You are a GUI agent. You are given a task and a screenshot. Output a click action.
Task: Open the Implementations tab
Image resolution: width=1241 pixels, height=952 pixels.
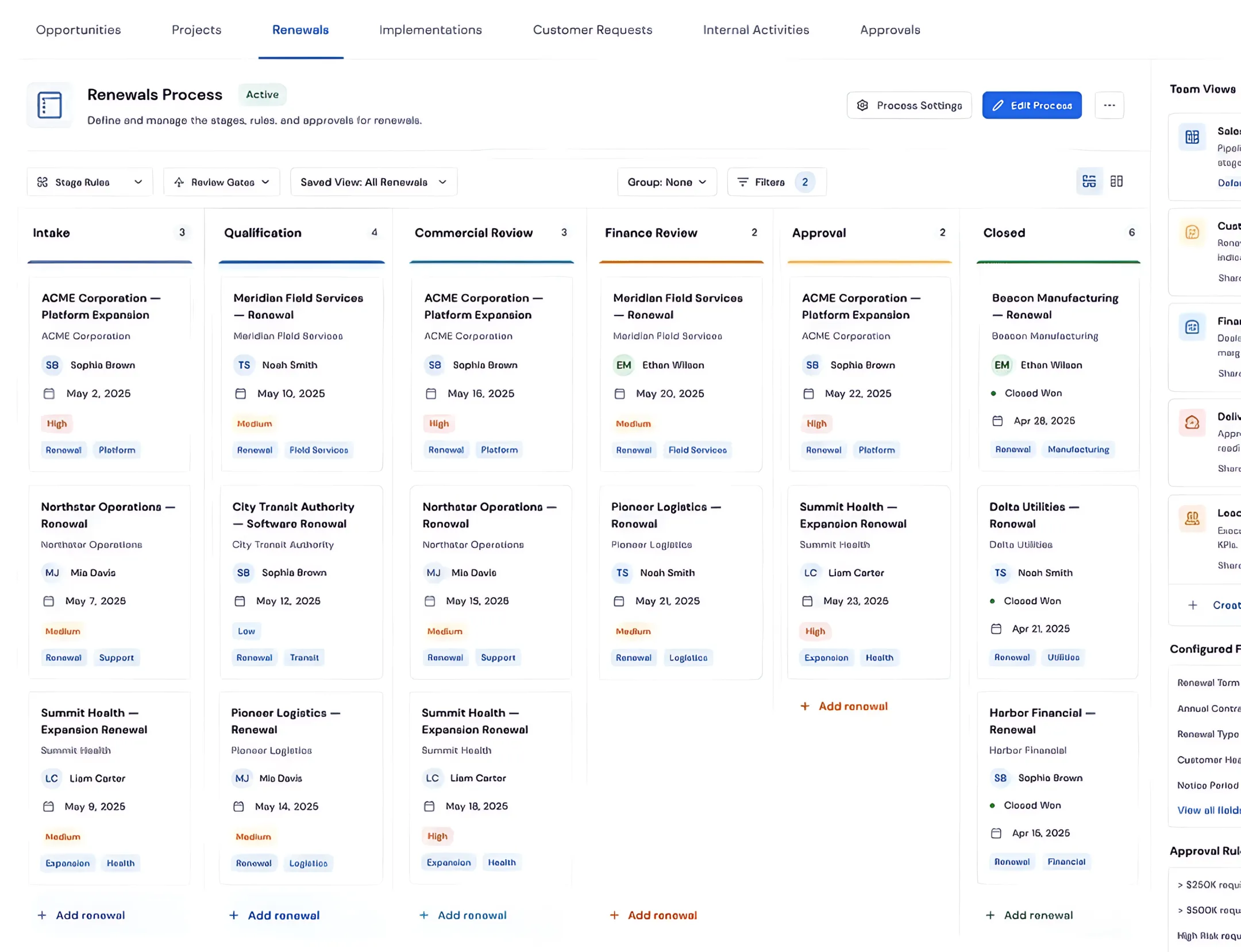coord(431,30)
